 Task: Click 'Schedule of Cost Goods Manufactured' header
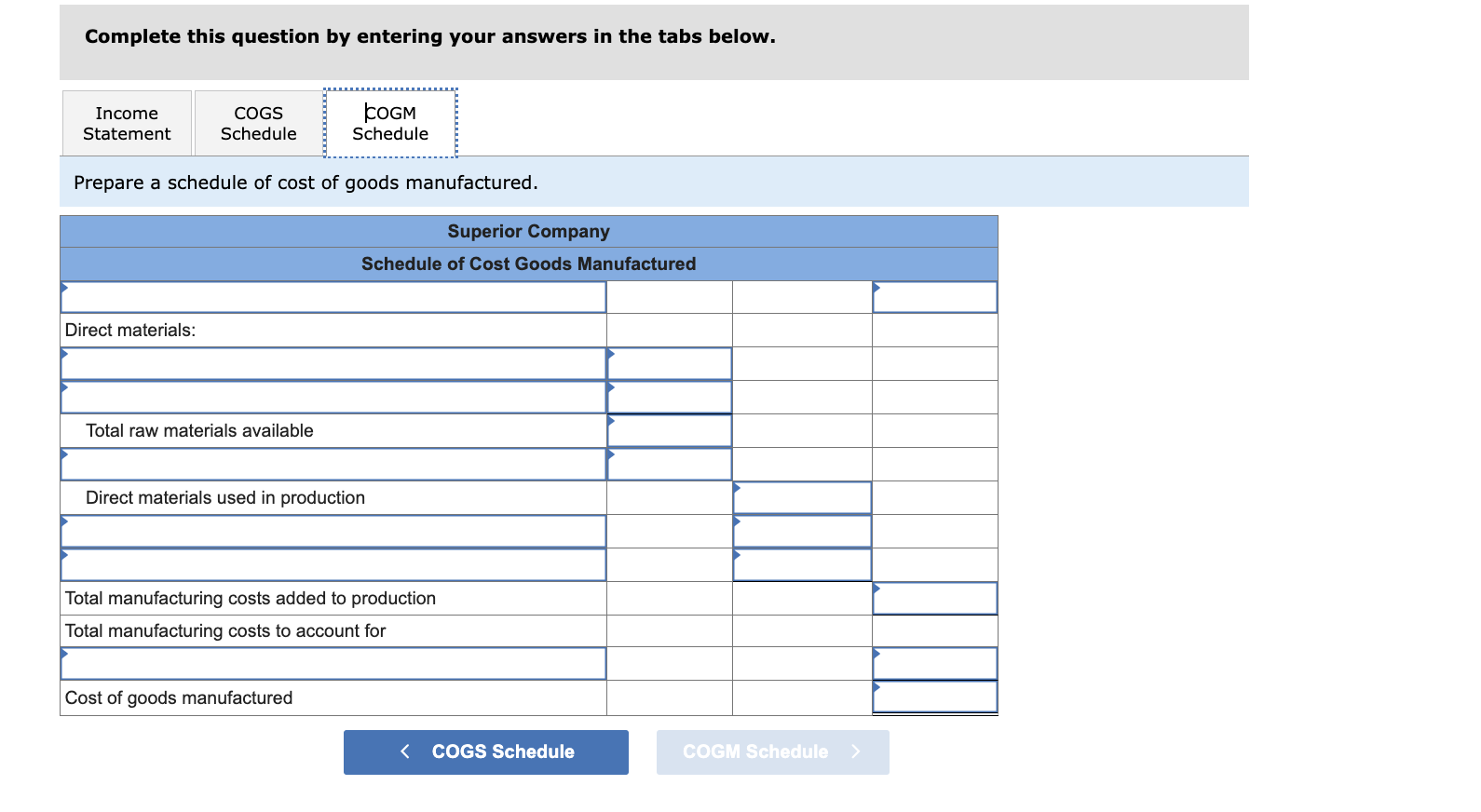click(x=529, y=264)
